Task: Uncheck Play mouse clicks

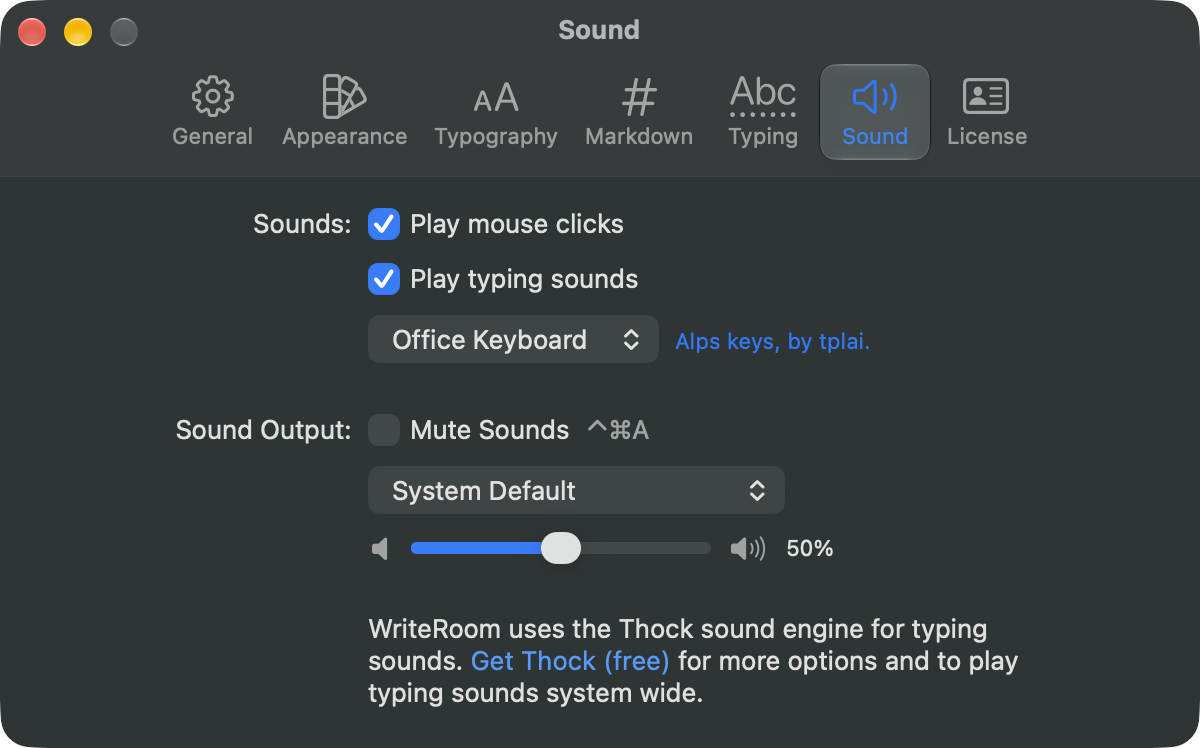Action: [x=384, y=224]
